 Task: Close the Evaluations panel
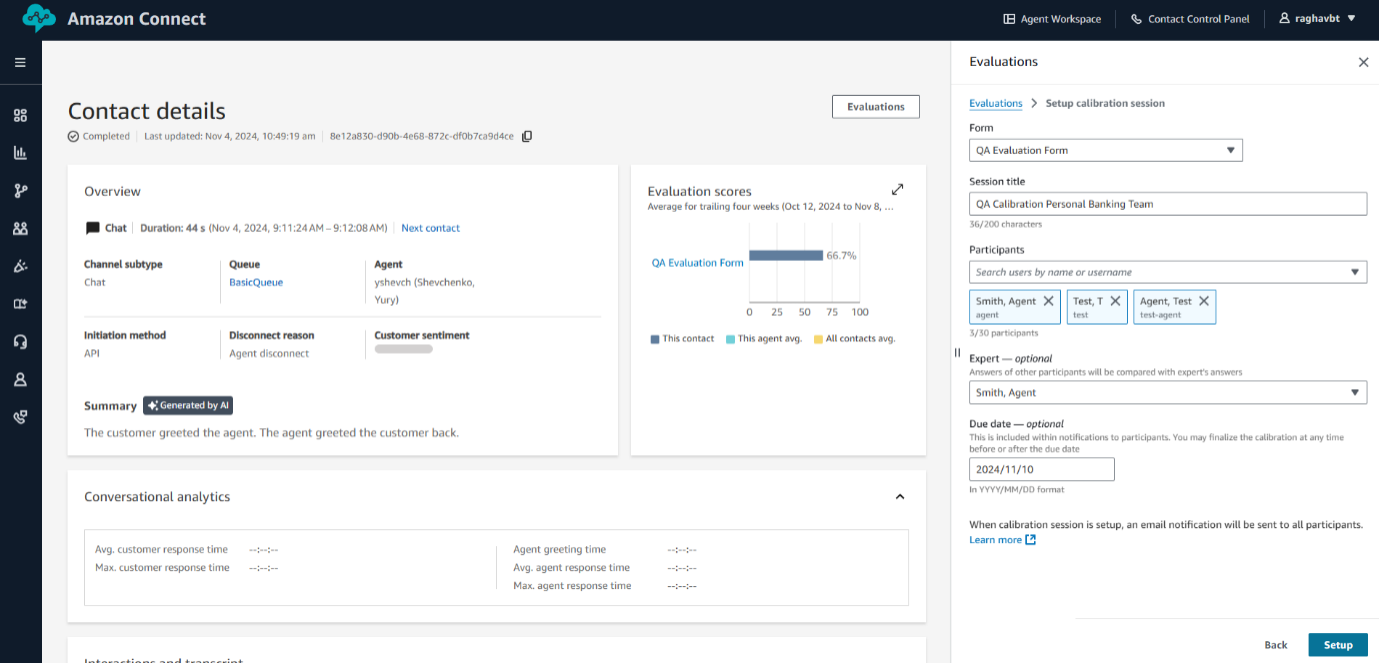[x=1363, y=62]
